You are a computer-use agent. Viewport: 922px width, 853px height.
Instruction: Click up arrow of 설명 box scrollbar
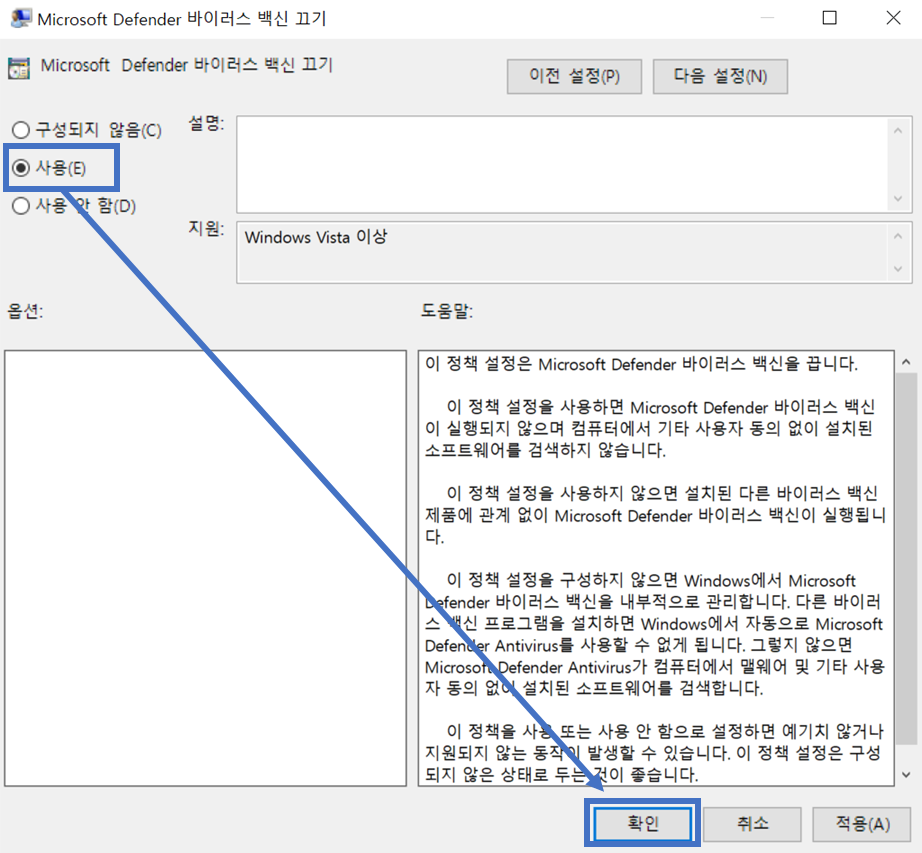click(898, 131)
